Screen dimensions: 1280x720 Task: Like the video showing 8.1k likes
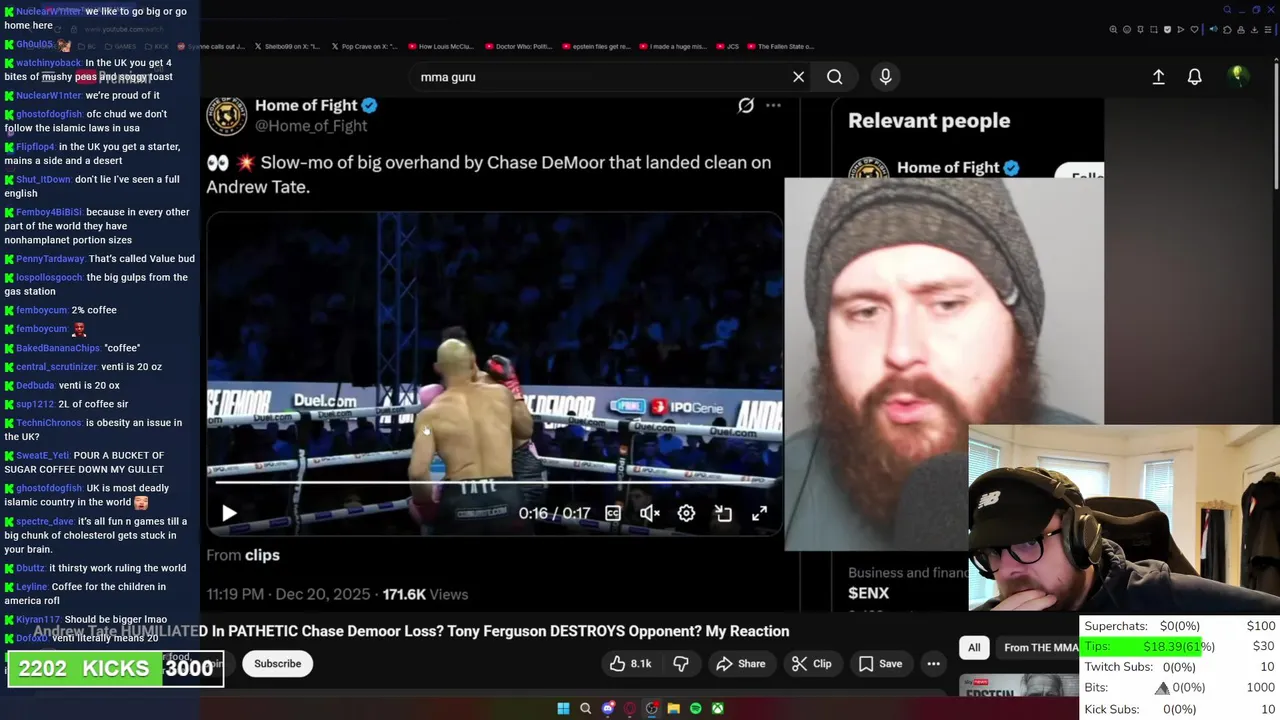(x=630, y=664)
